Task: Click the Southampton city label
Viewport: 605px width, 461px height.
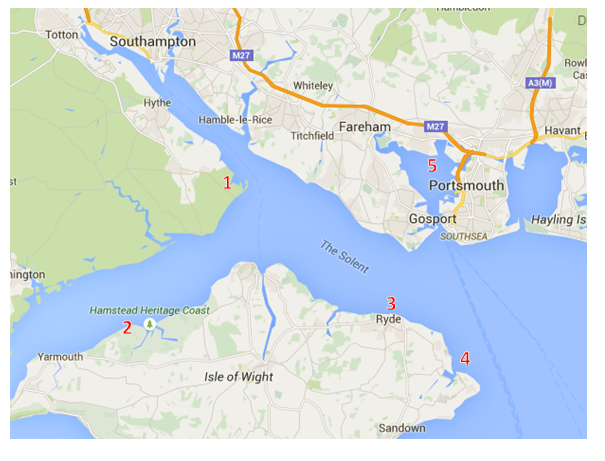Action: click(x=152, y=42)
